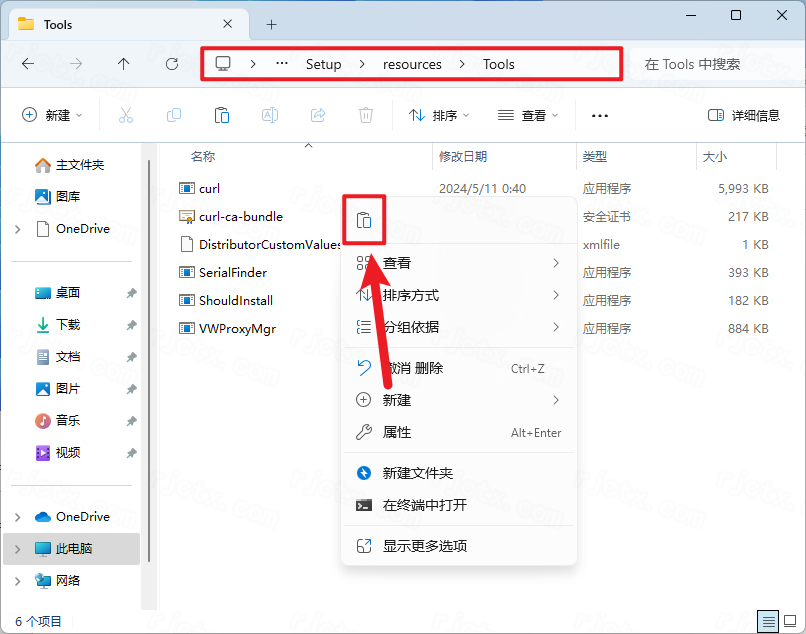
Task: Open the 新建 dropdown in toolbar
Action: [53, 116]
